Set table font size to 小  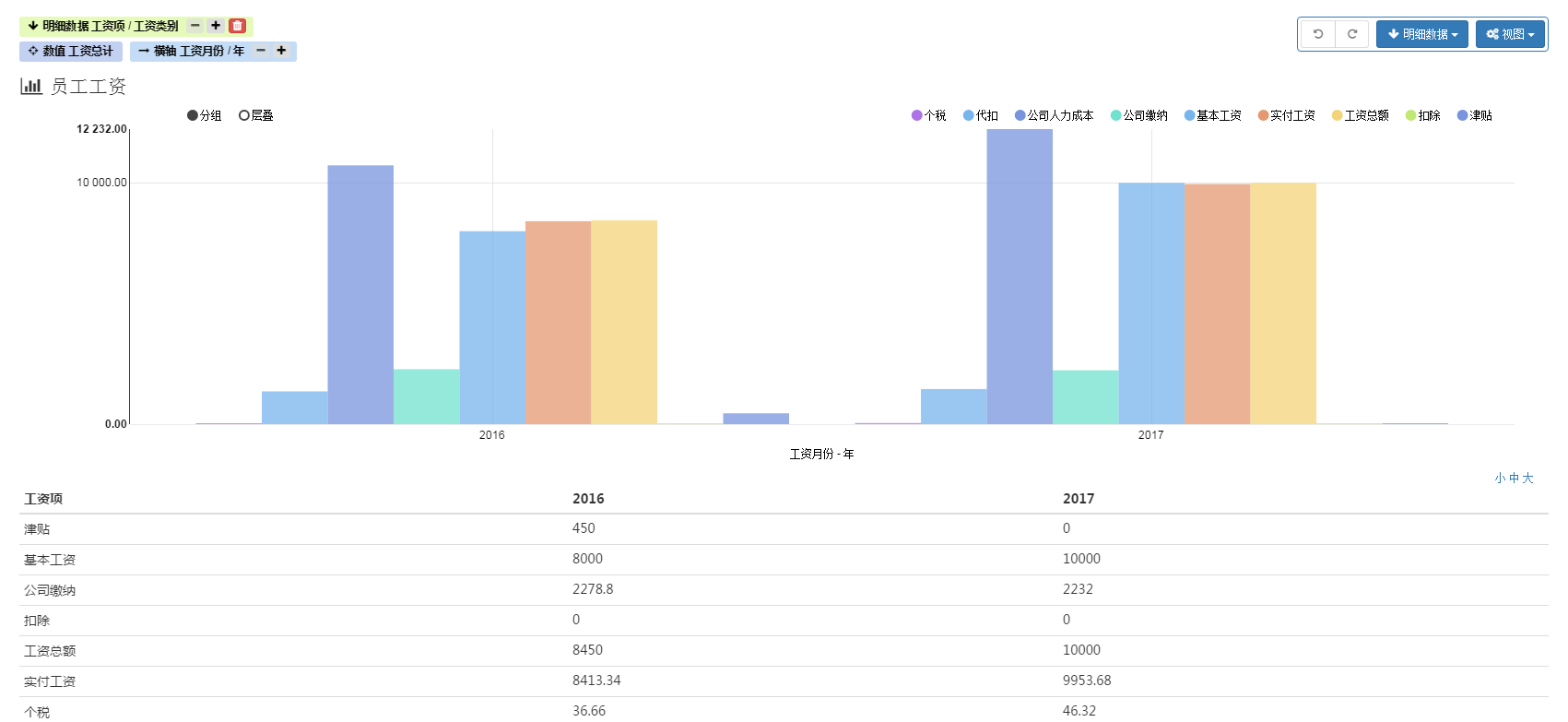[x=1500, y=478]
